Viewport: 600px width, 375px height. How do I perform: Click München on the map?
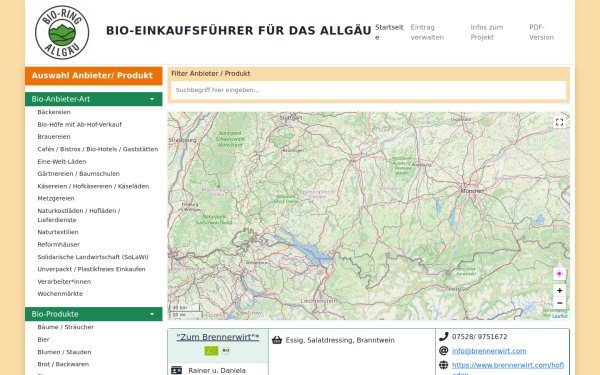click(473, 191)
